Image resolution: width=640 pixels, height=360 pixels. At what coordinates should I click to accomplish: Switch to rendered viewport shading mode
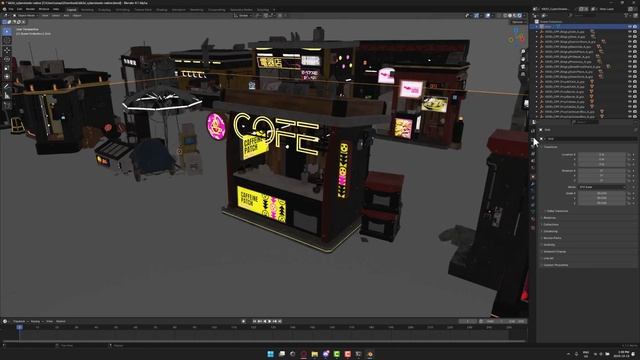coord(520,16)
